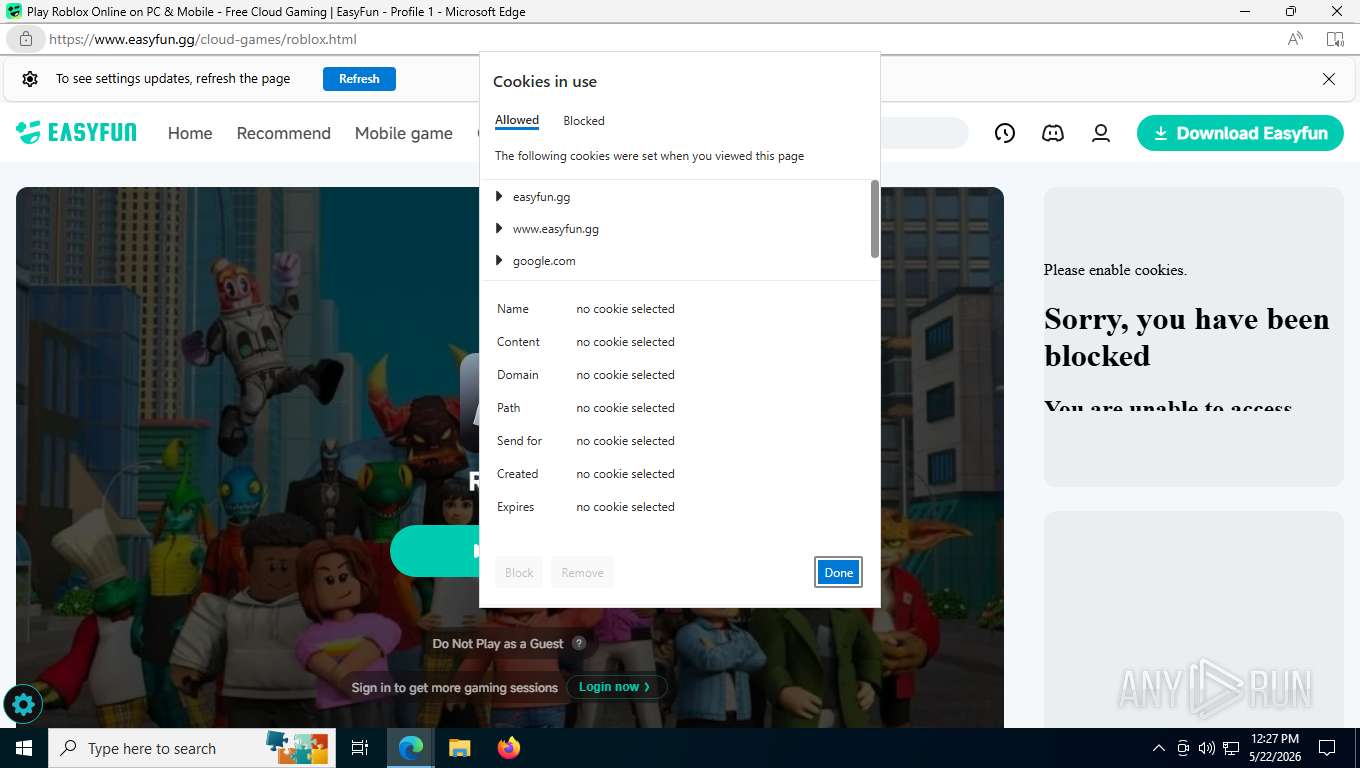This screenshot has width=1360, height=768.
Task: Click the site lock icon in address bar
Action: pos(26,39)
